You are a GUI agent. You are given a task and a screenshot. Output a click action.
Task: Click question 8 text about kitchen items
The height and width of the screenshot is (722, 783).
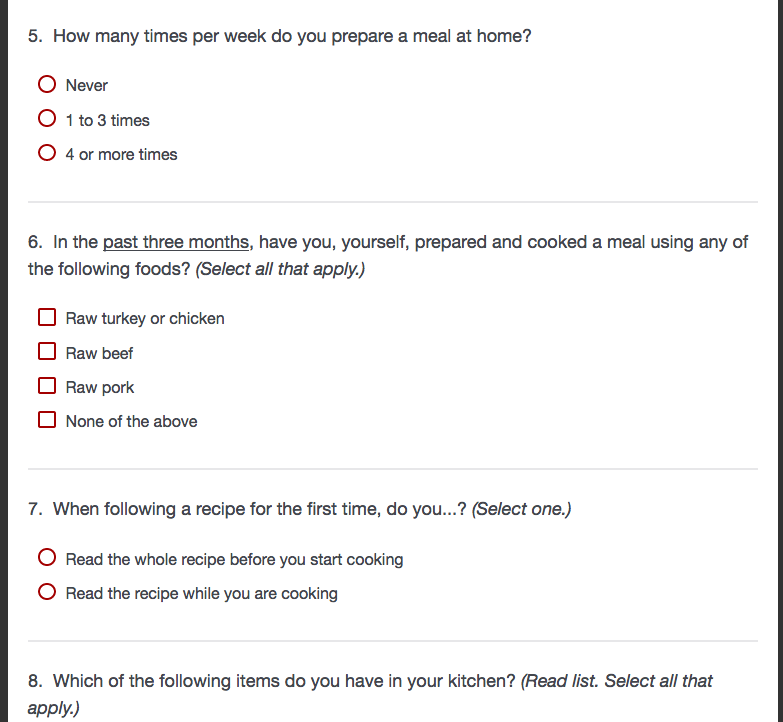coord(285,681)
